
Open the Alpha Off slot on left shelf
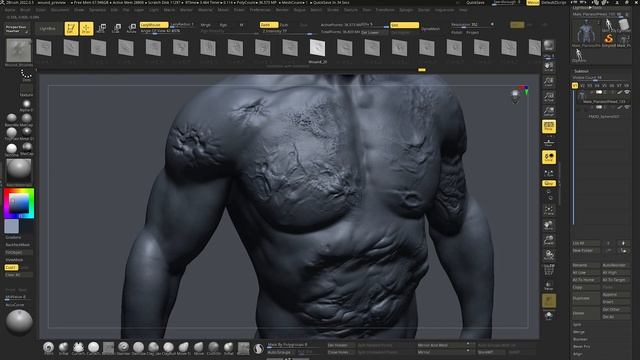26,105
